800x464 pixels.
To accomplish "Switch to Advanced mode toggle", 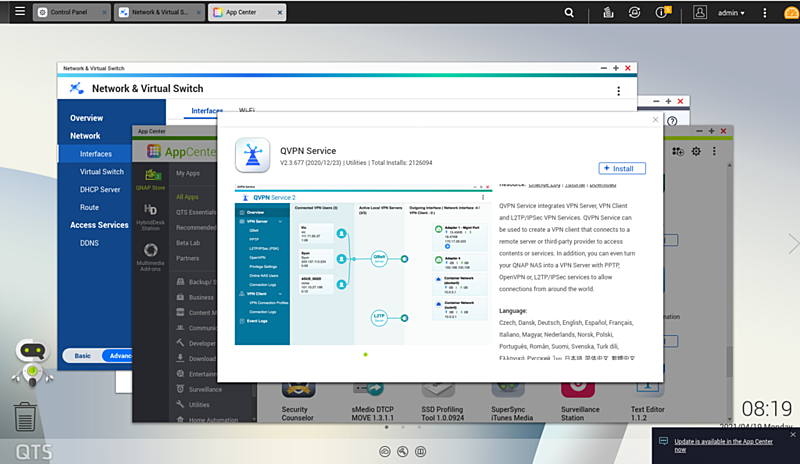I will coord(117,356).
